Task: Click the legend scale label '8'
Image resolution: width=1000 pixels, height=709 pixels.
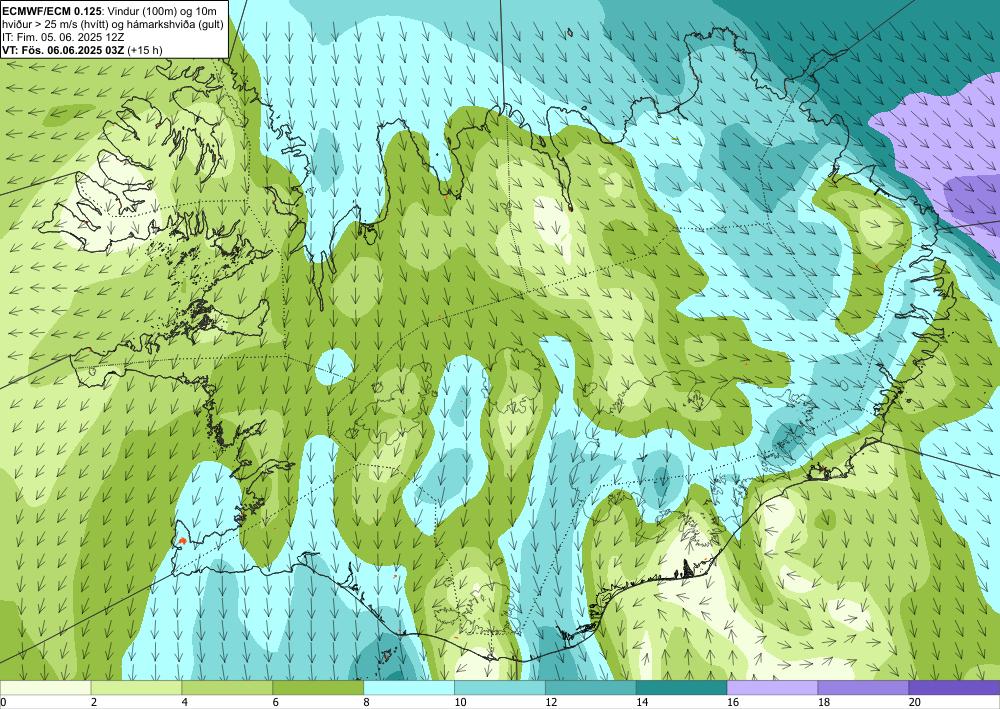Action: click(367, 703)
